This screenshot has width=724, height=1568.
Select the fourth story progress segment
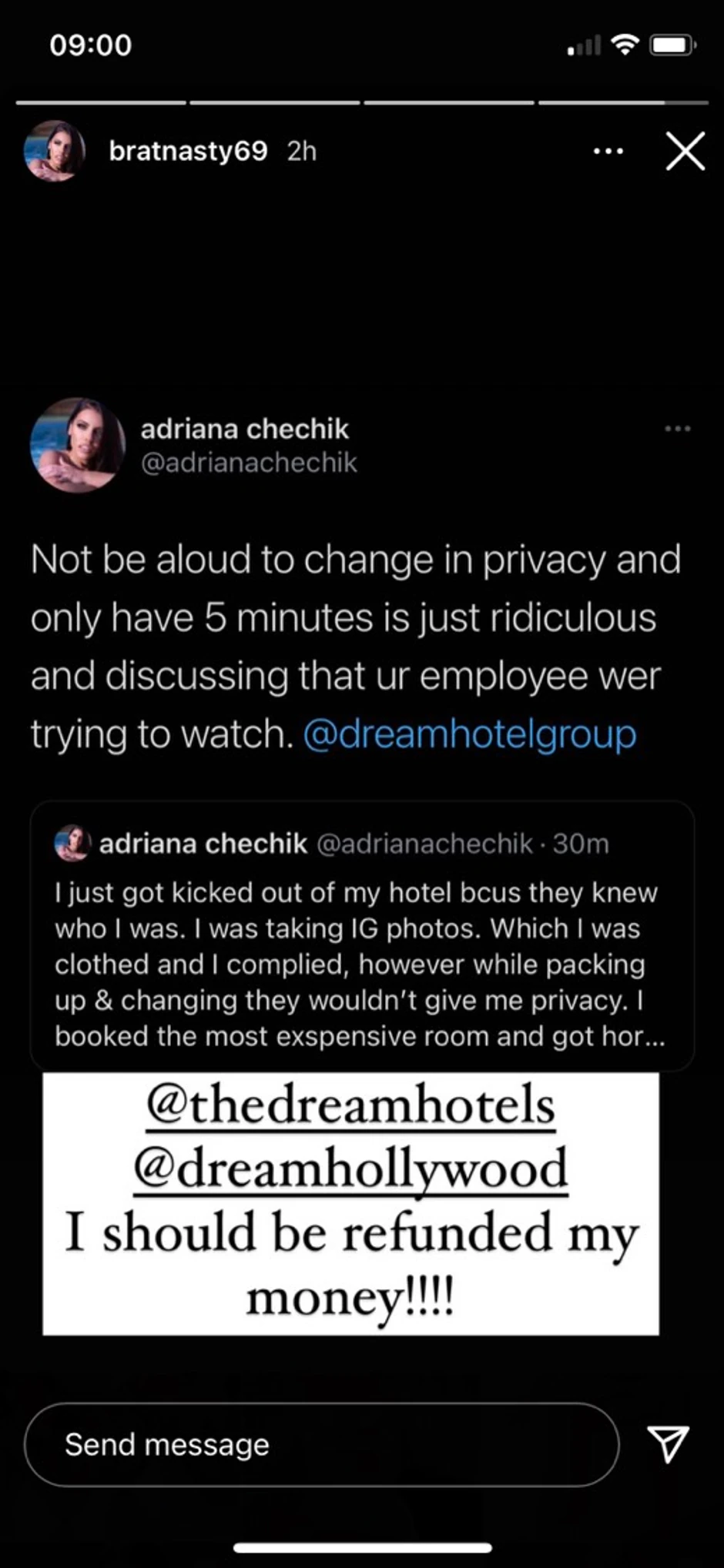pos(623,102)
